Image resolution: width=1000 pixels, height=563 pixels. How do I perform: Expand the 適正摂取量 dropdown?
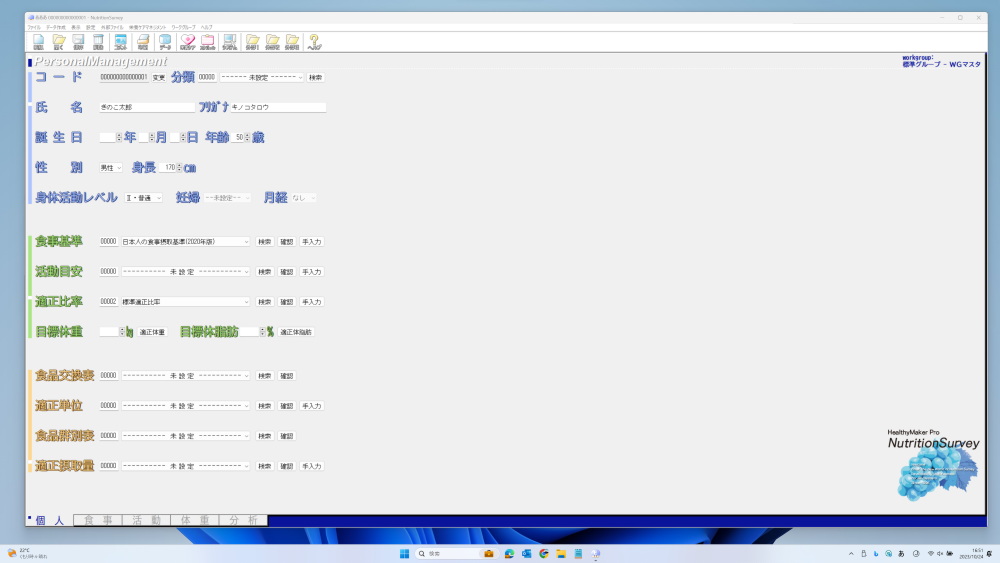185,466
